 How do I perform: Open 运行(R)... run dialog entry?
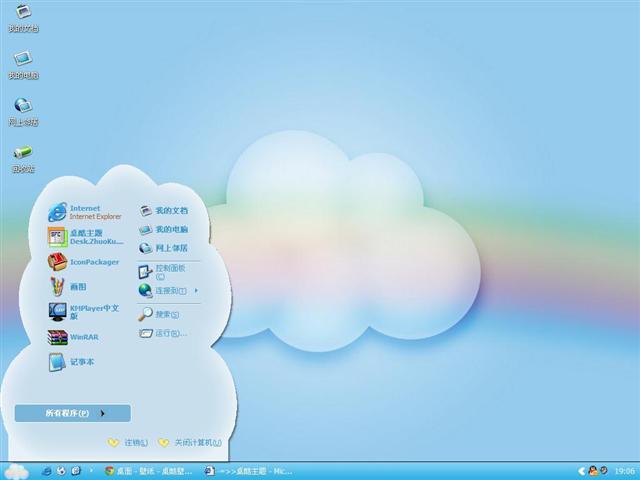(162, 333)
